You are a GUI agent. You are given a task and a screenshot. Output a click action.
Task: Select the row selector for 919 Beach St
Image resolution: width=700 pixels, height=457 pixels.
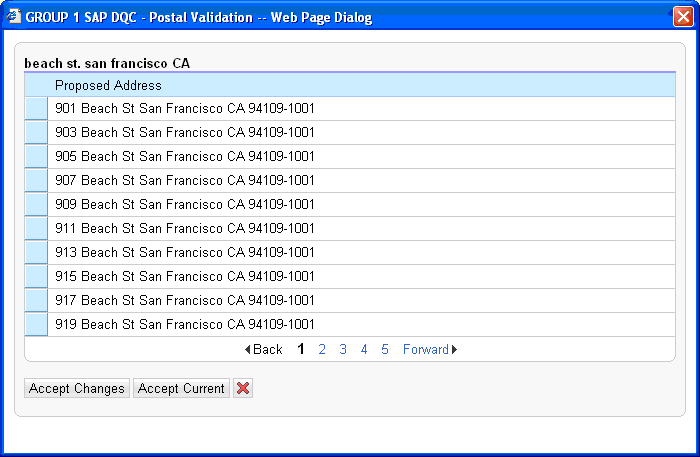pos(36,324)
